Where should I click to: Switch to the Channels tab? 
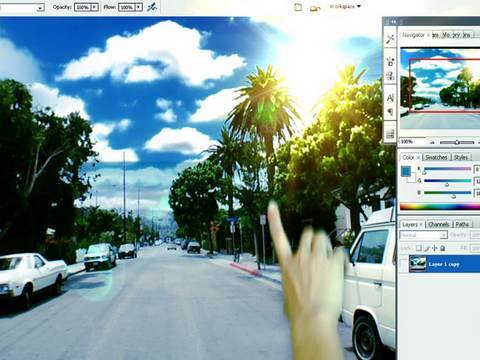[439, 224]
